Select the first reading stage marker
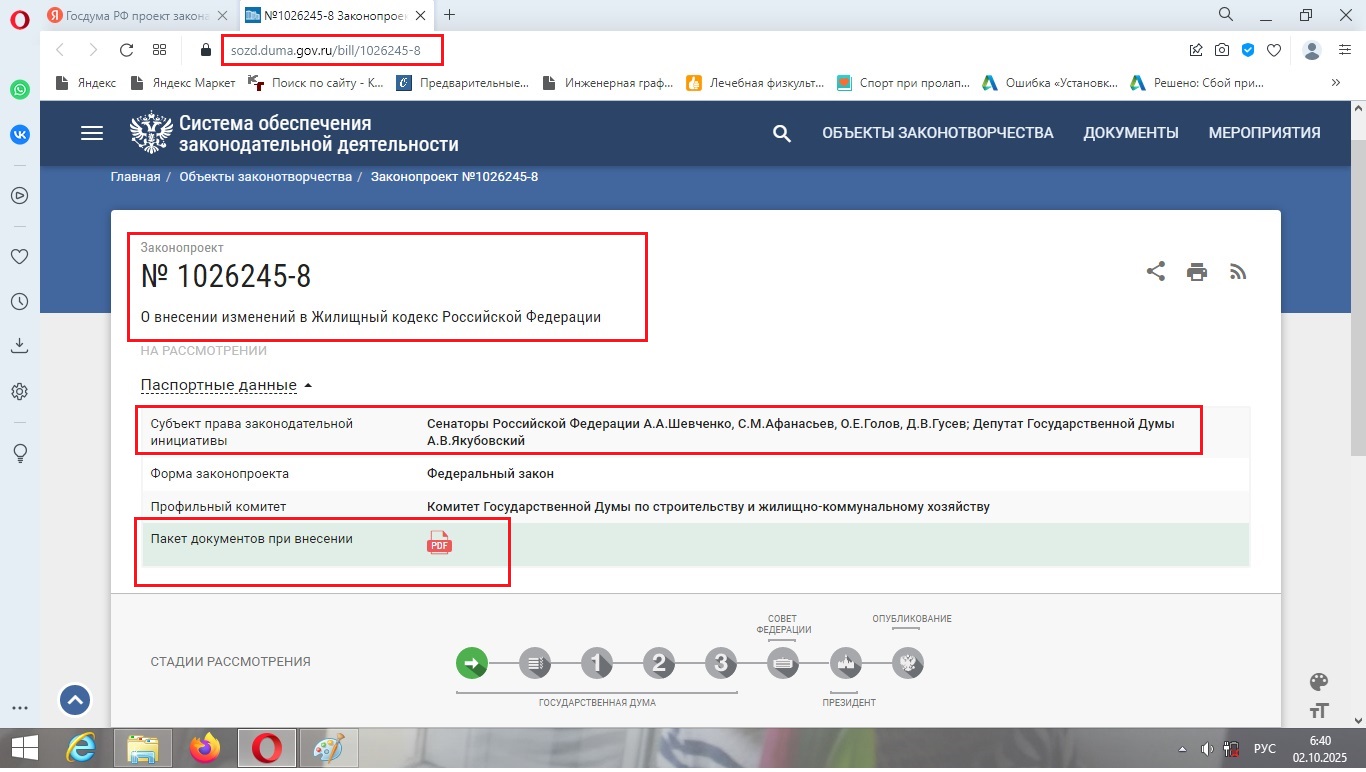The image size is (1366, 772). [596, 662]
